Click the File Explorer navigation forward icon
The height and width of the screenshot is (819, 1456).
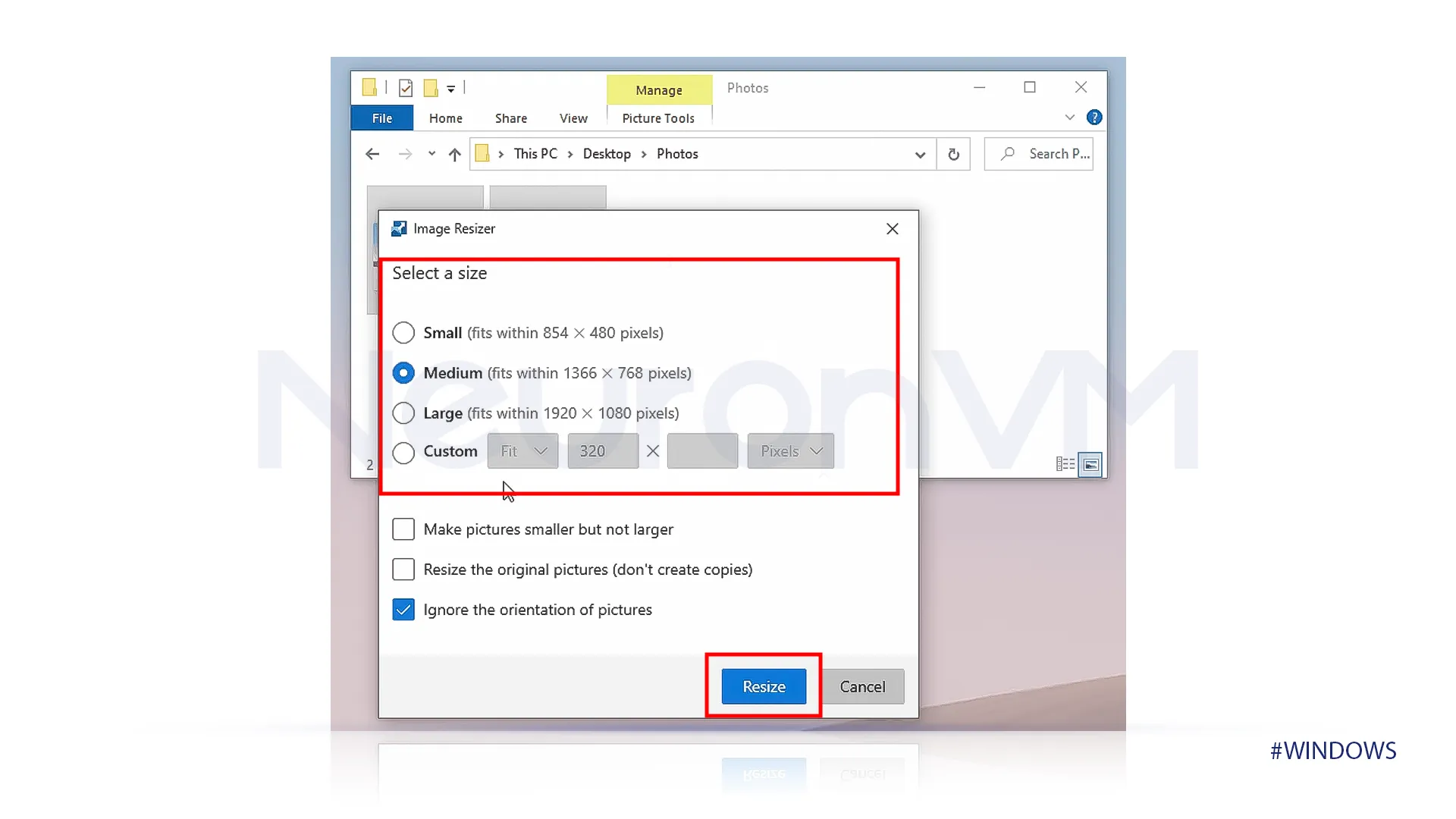(406, 153)
